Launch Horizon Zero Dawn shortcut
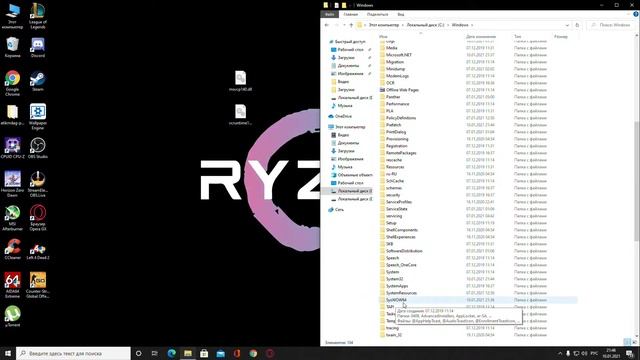The width and height of the screenshot is (640, 360). [12, 184]
